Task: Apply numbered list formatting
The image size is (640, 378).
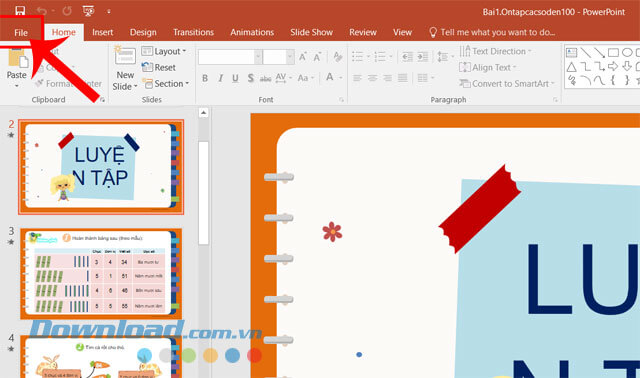Action: click(x=380, y=57)
